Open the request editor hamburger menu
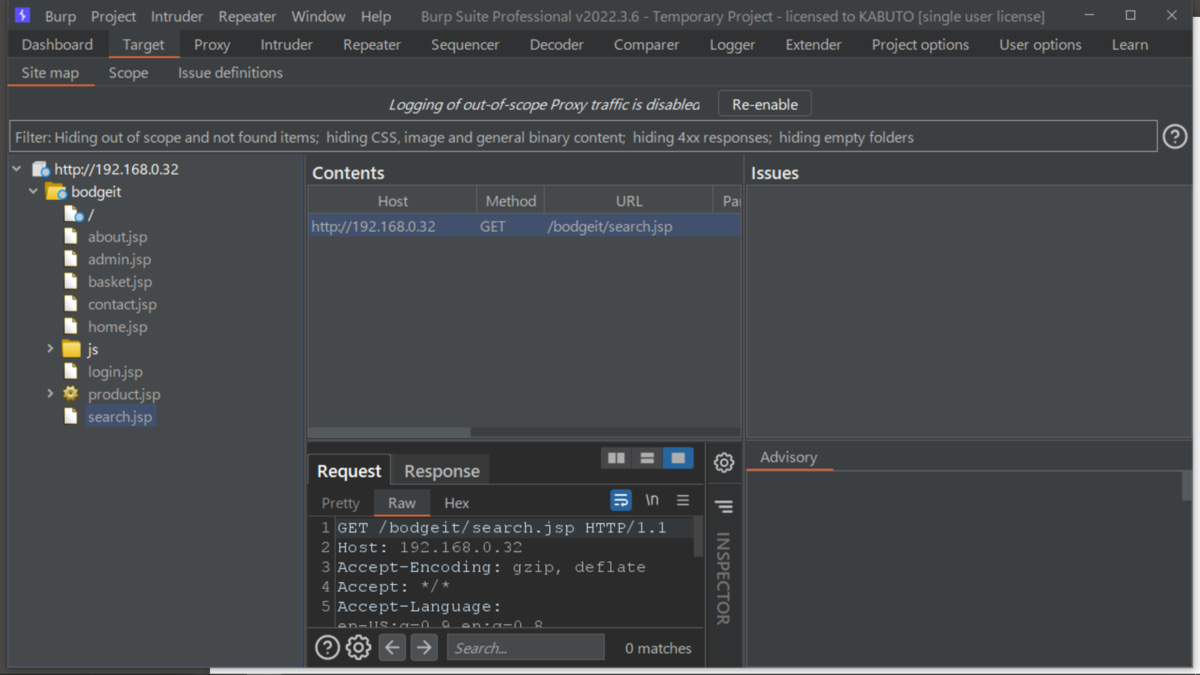This screenshot has height=675, width=1200. coord(683,500)
